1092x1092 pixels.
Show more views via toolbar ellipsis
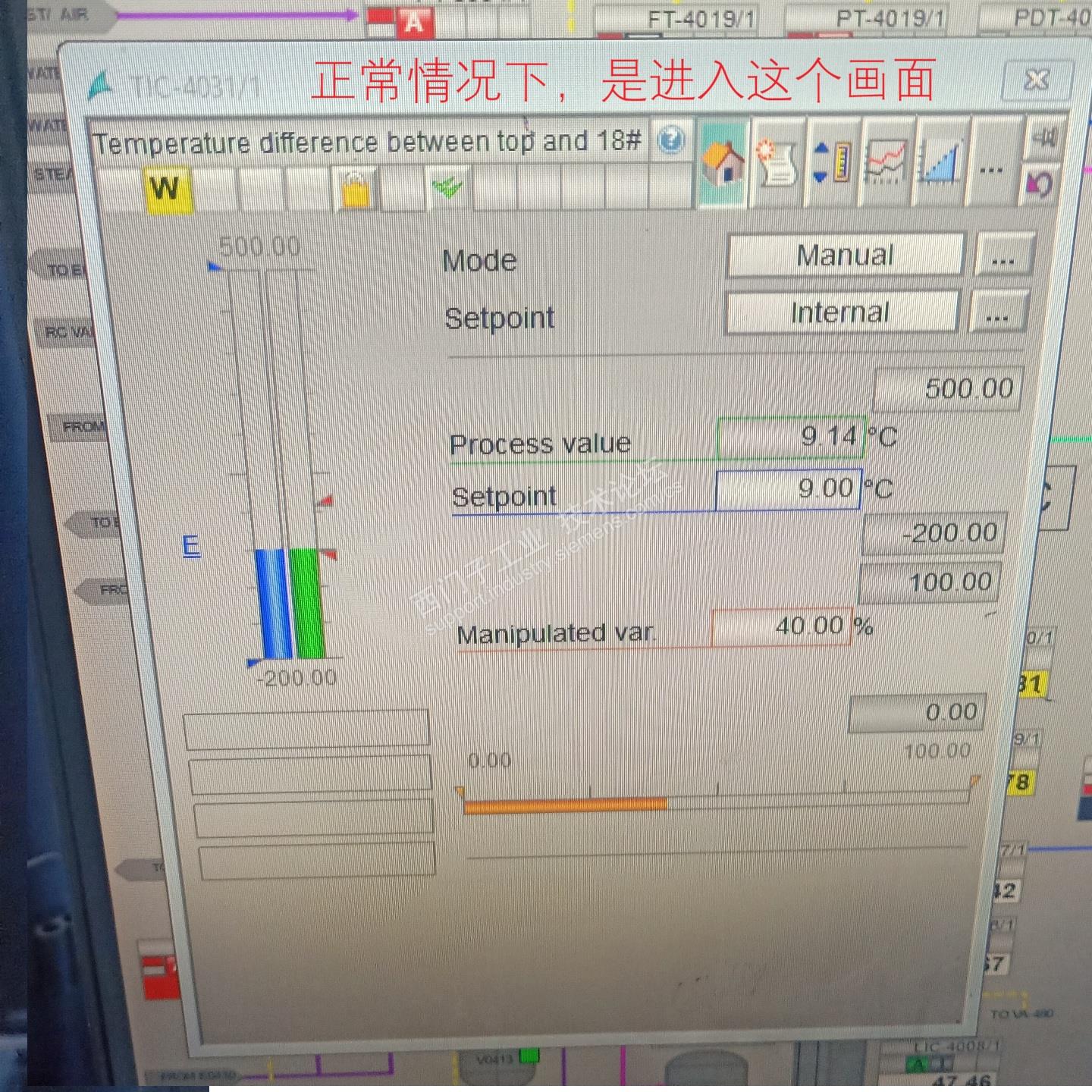[991, 168]
